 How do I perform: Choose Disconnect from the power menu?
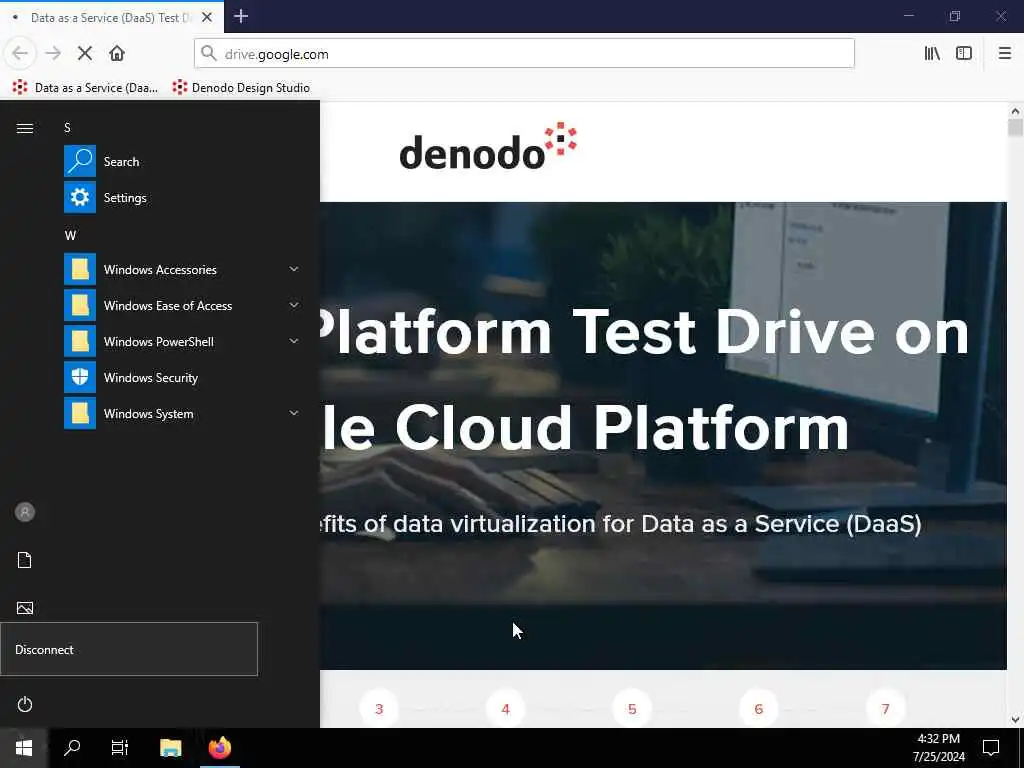click(129, 649)
